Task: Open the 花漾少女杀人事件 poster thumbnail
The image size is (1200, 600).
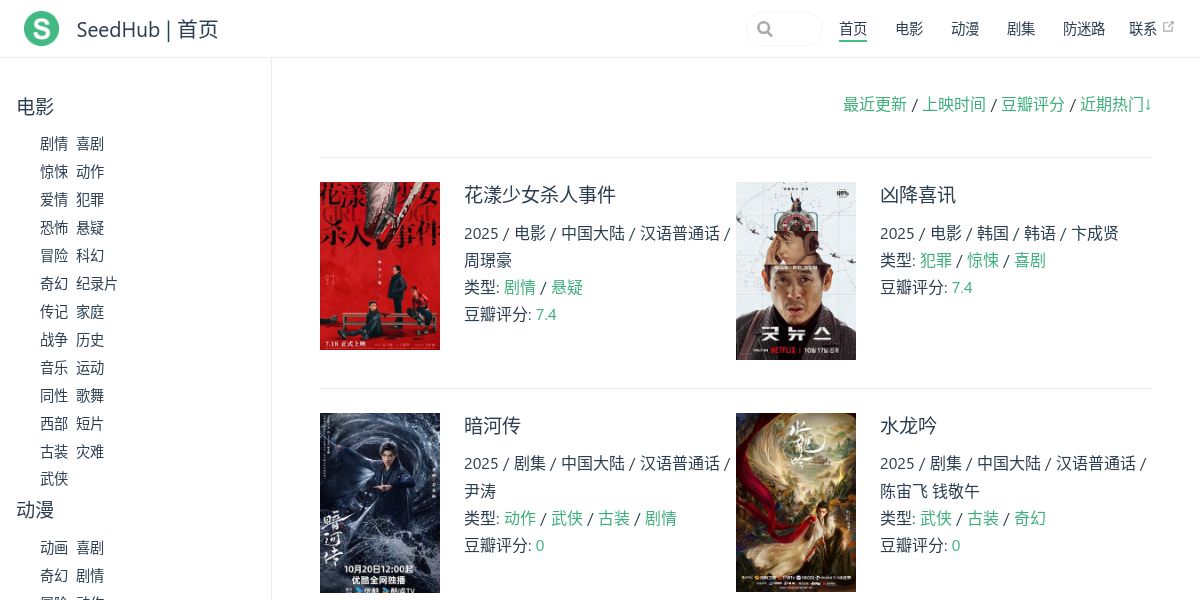Action: click(x=380, y=266)
